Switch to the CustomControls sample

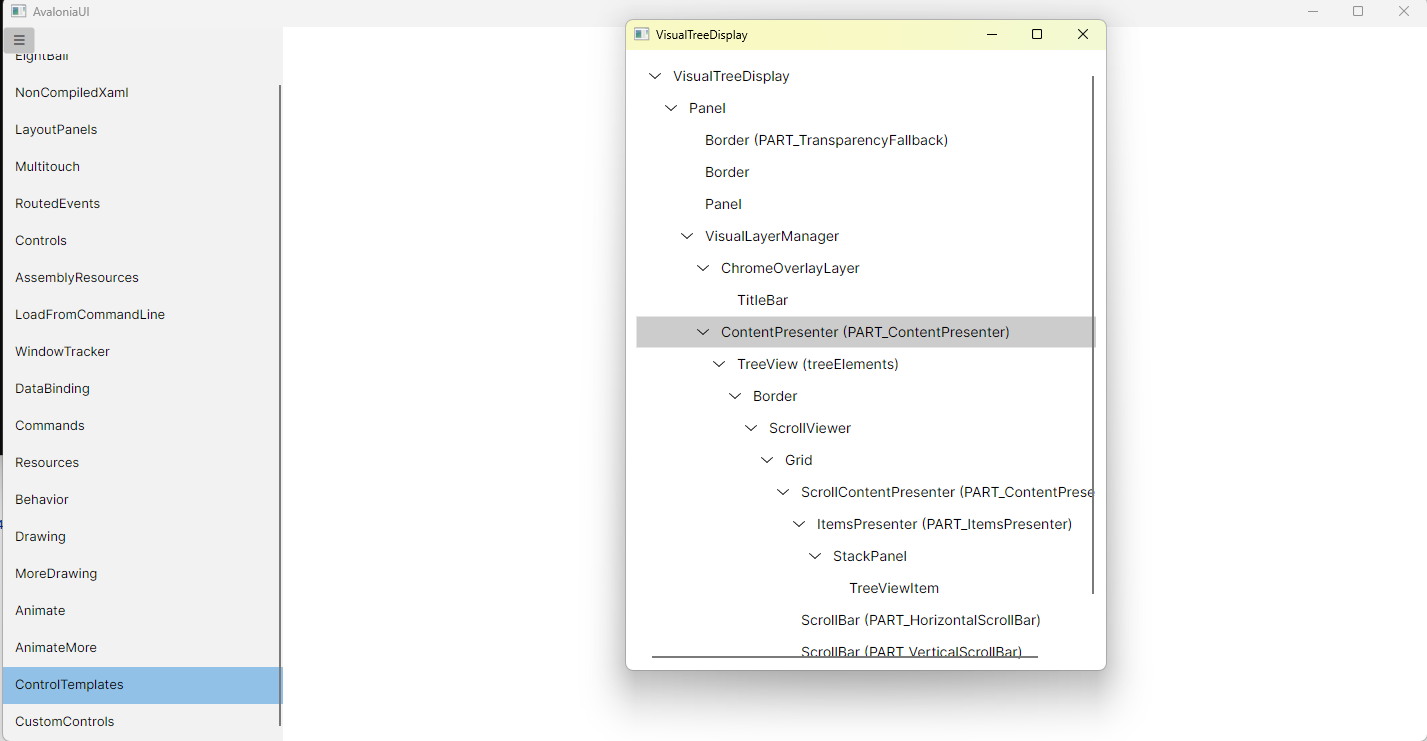click(x=64, y=721)
